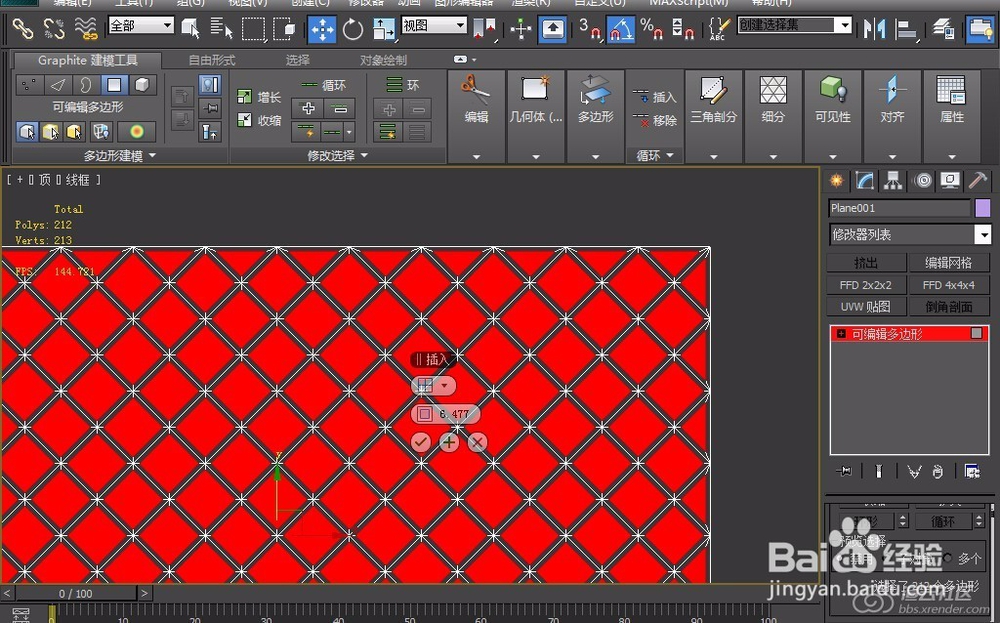Switch to 对象绘制 tab
1000x623 pixels.
(383, 61)
